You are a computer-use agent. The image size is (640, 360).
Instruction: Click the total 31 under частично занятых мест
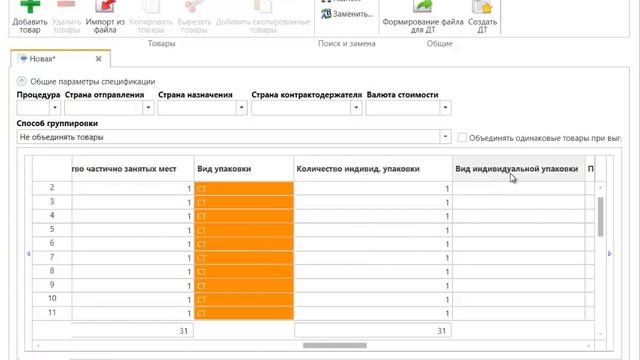coord(133,331)
